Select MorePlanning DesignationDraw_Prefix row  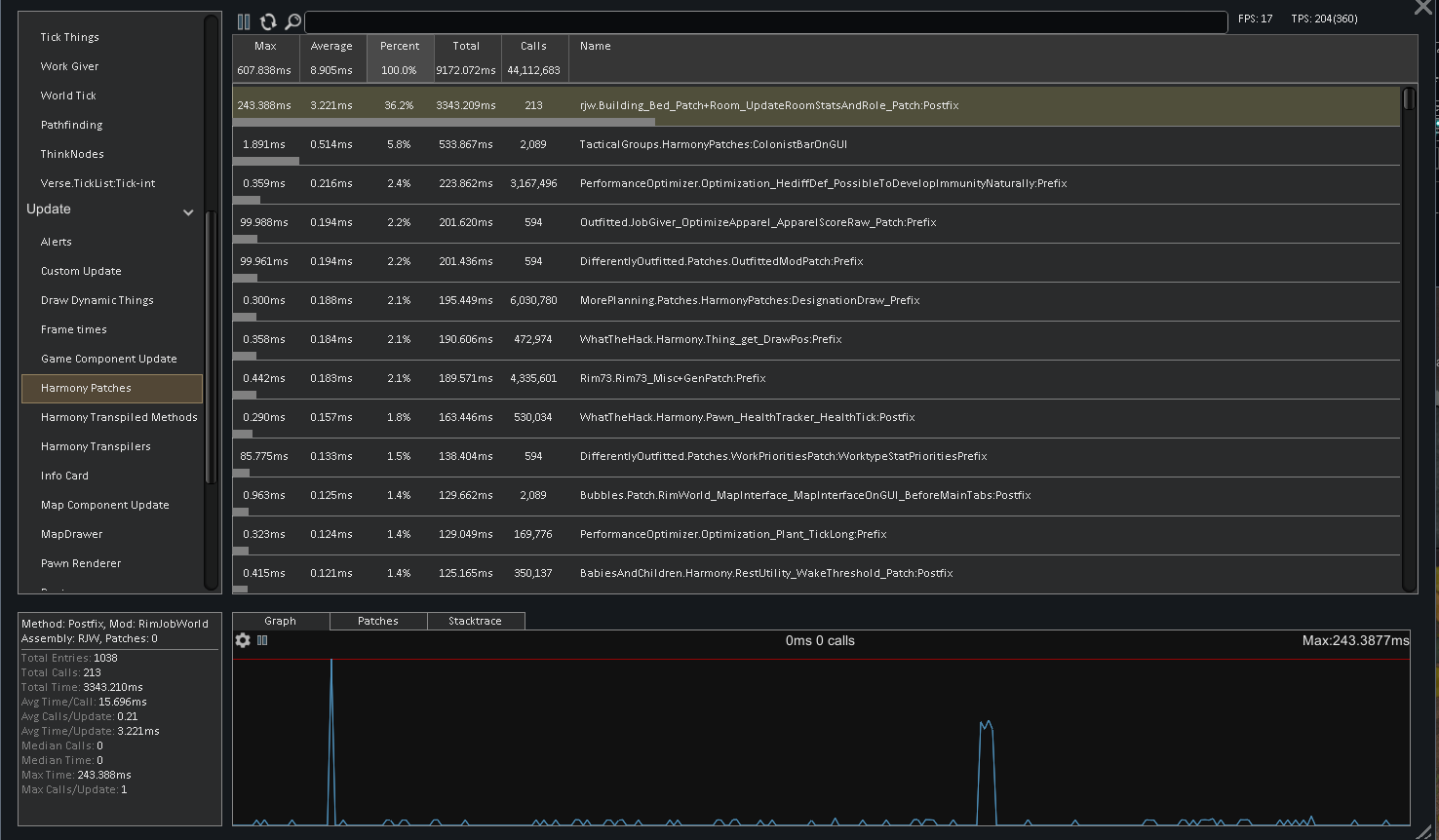(816, 301)
